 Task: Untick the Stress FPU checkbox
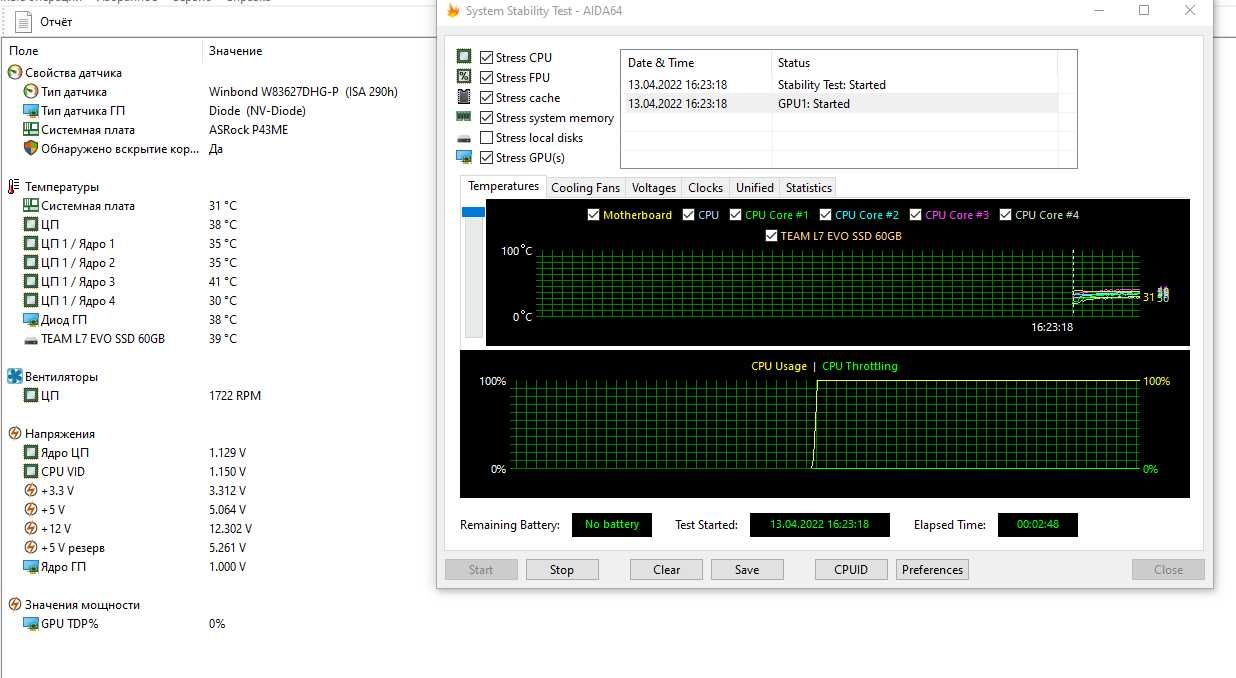[487, 78]
